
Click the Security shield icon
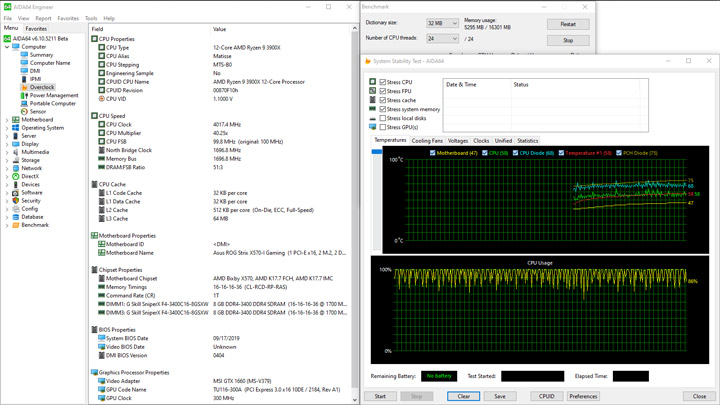tap(15, 200)
